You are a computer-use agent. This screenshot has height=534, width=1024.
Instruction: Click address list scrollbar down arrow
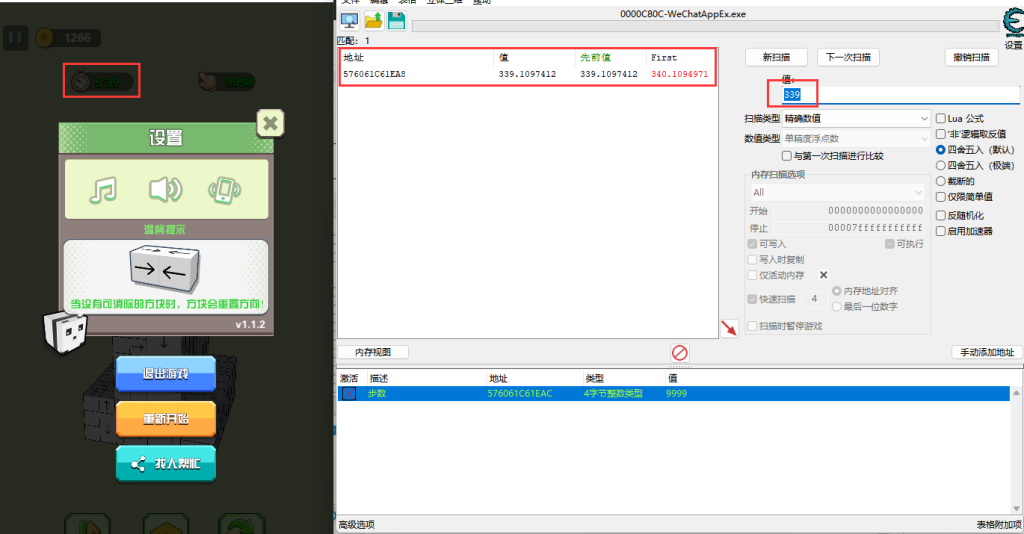click(x=1016, y=509)
